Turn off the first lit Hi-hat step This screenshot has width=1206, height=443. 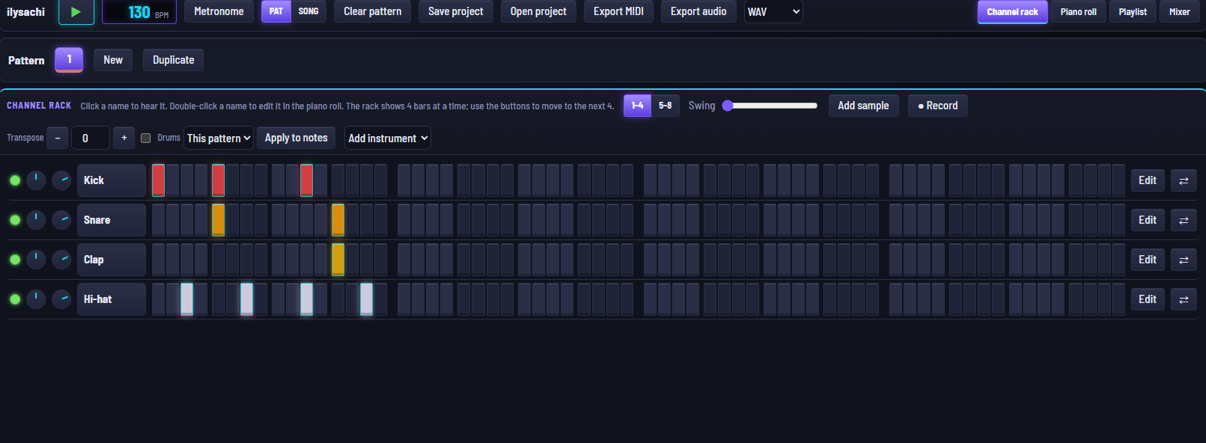(x=187, y=299)
